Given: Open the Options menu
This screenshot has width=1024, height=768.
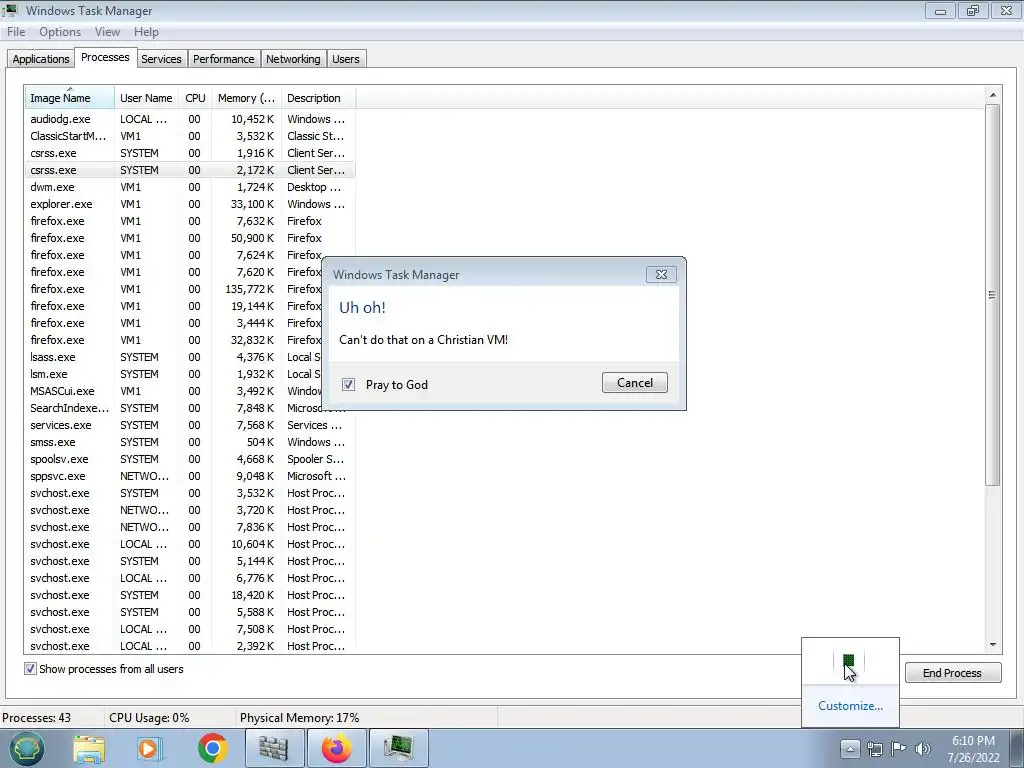Looking at the screenshot, I should pos(60,32).
